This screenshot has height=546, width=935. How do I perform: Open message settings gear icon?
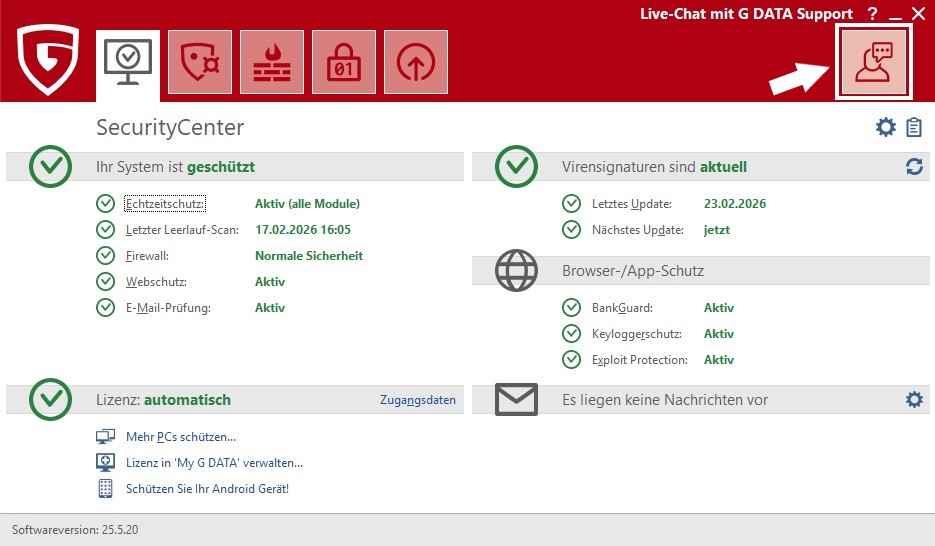point(914,399)
